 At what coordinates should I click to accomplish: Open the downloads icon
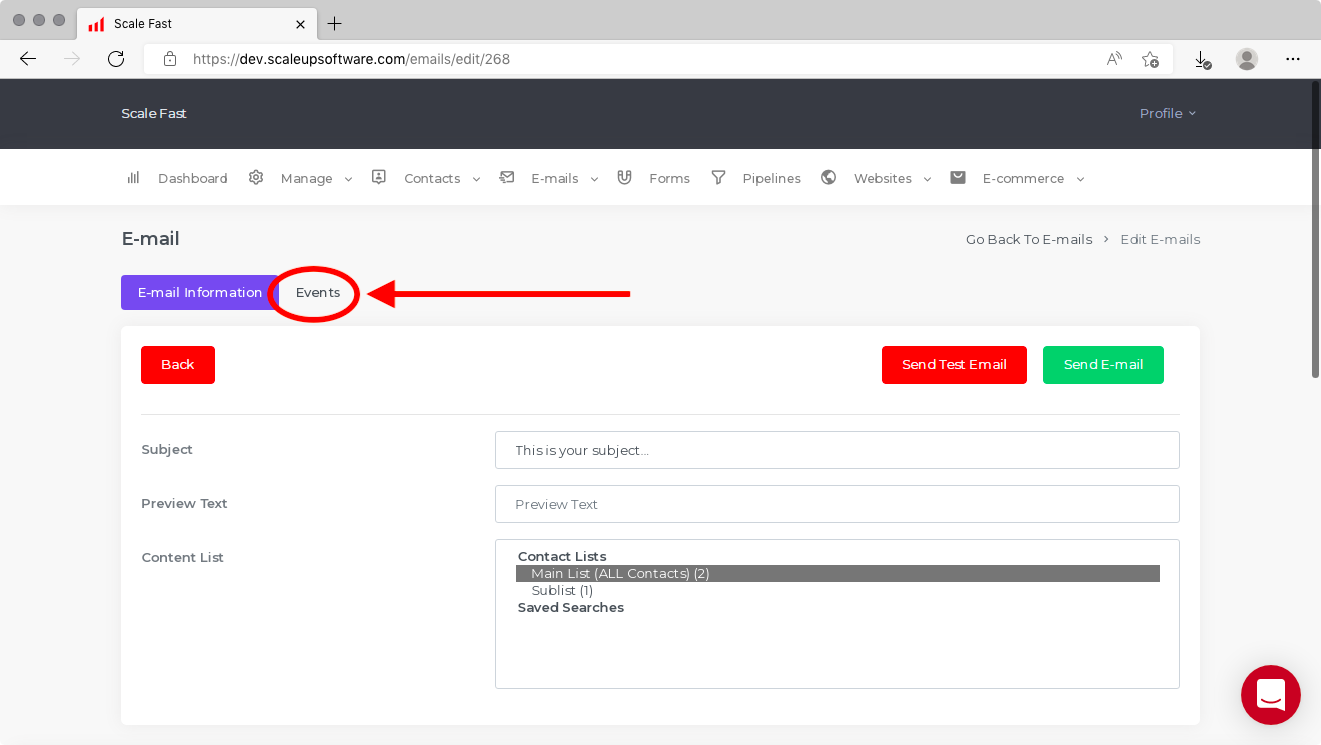point(1203,60)
